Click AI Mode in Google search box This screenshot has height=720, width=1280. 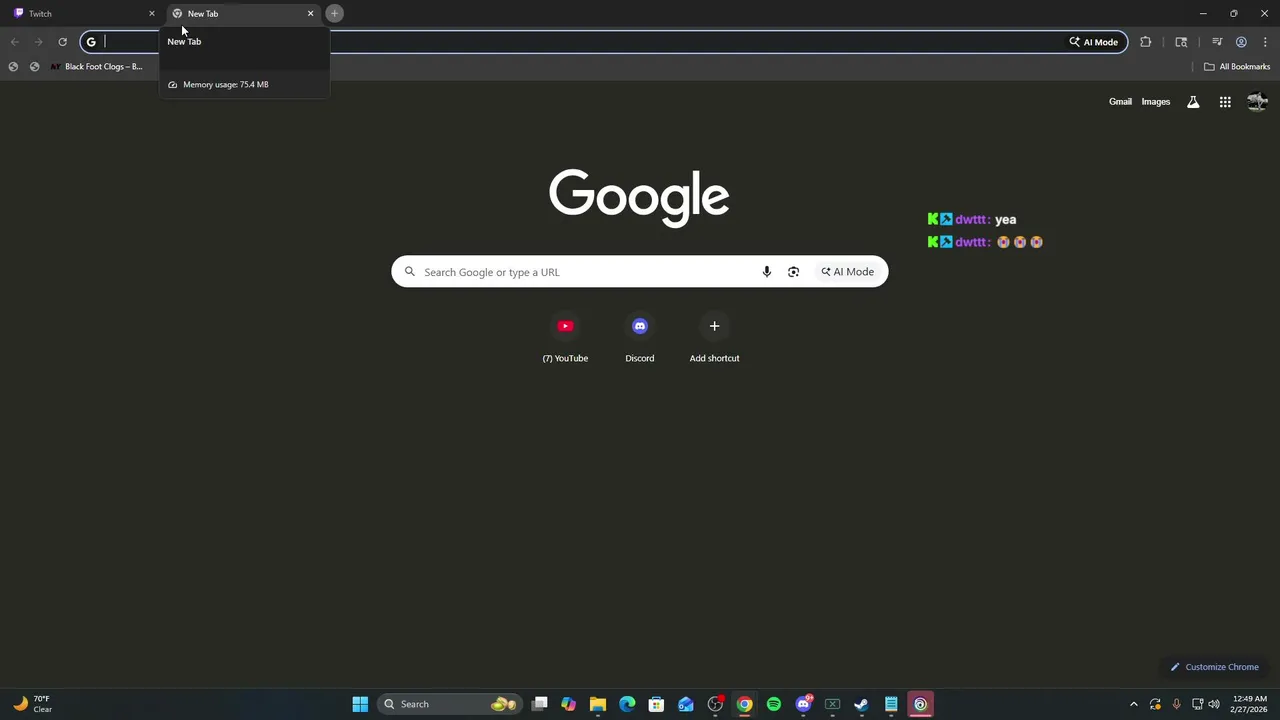coord(848,272)
